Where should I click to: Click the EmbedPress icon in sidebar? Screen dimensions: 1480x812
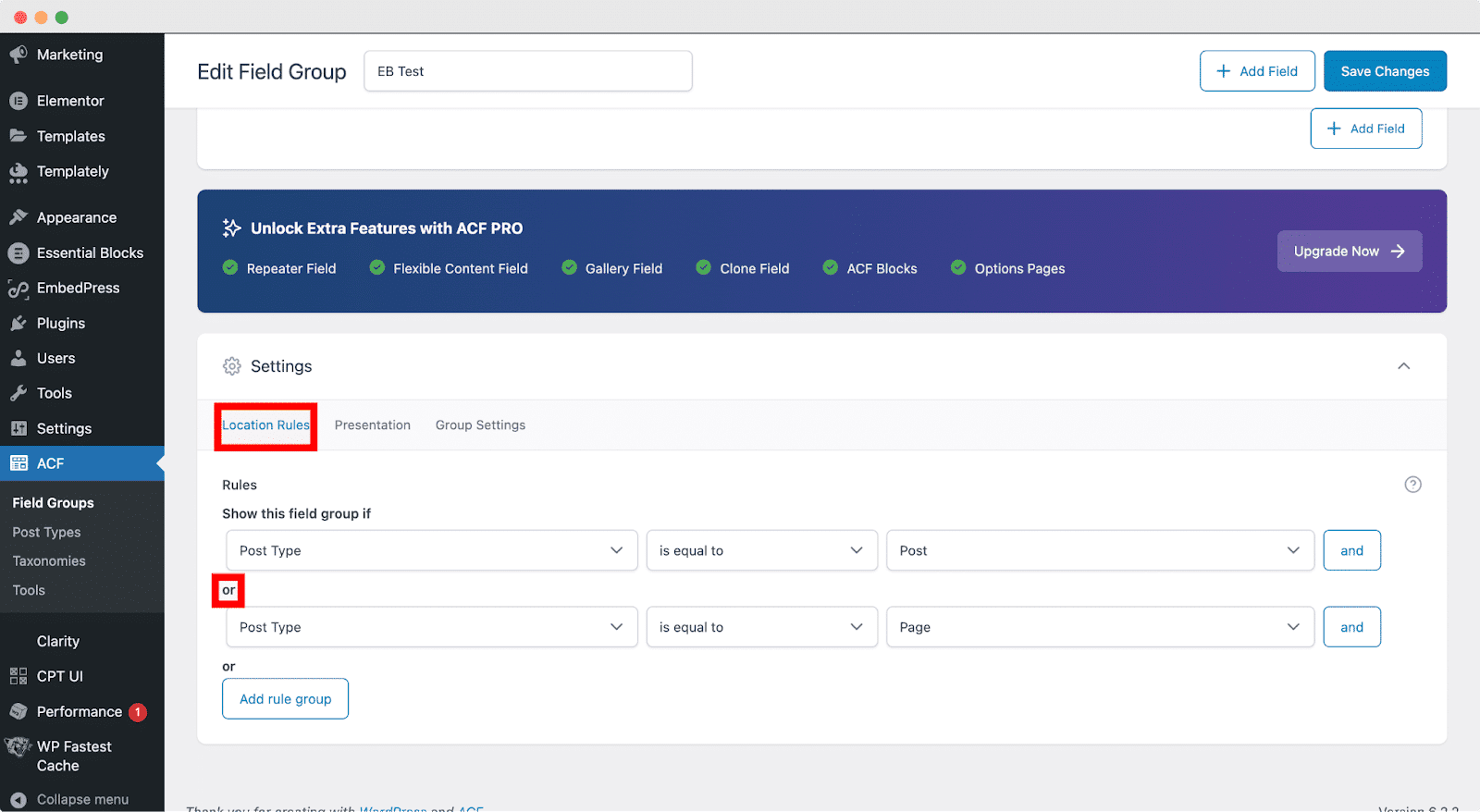click(18, 289)
